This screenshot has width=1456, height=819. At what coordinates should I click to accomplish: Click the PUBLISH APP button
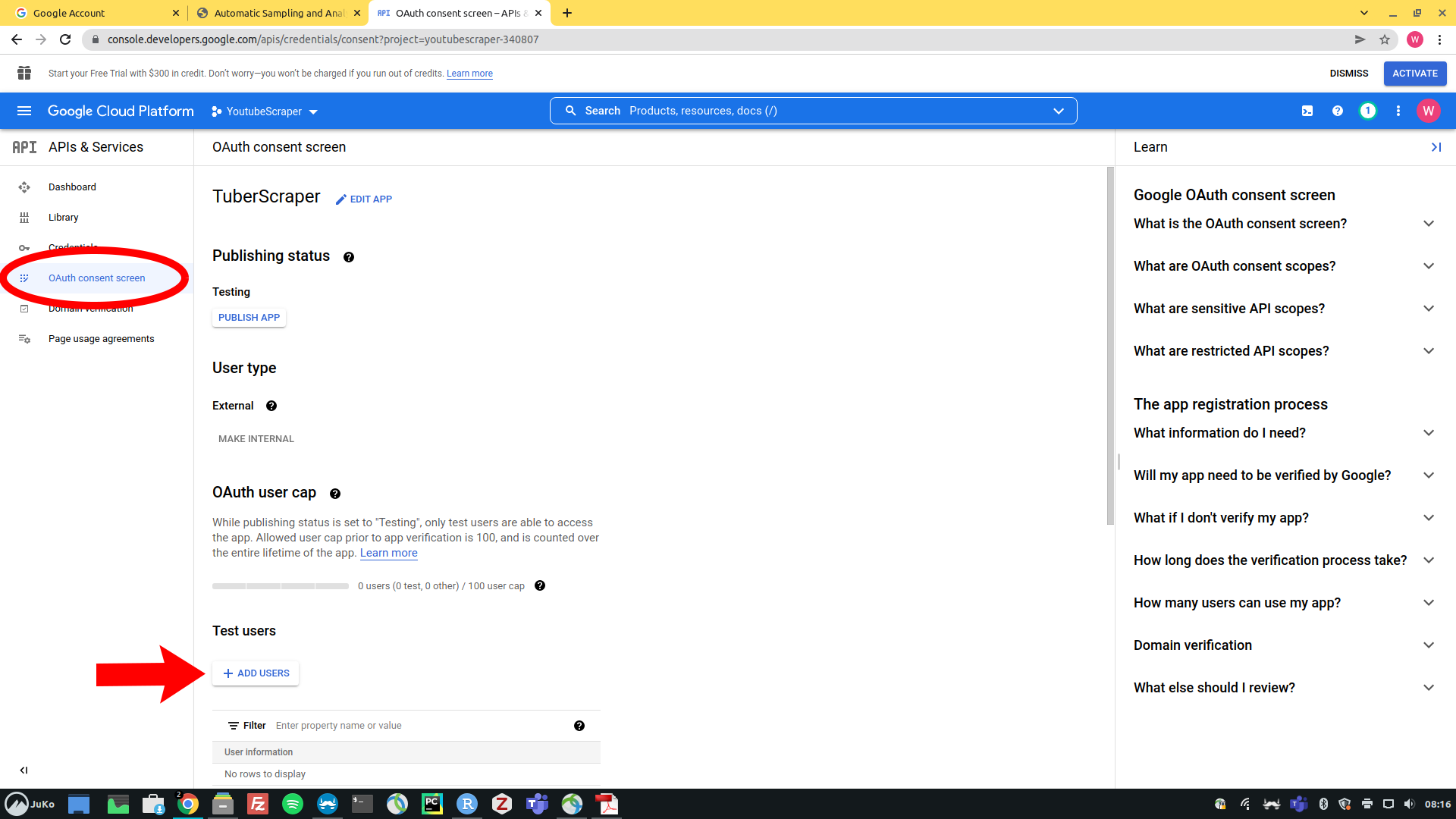(249, 318)
